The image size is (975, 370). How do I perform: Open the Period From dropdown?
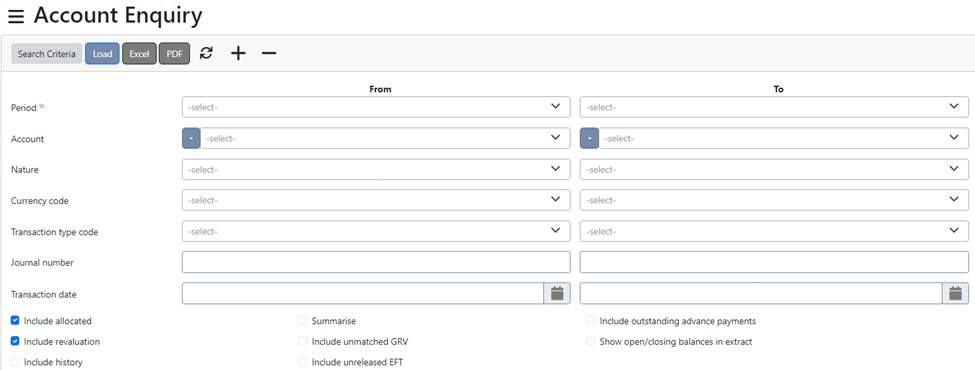[376, 107]
